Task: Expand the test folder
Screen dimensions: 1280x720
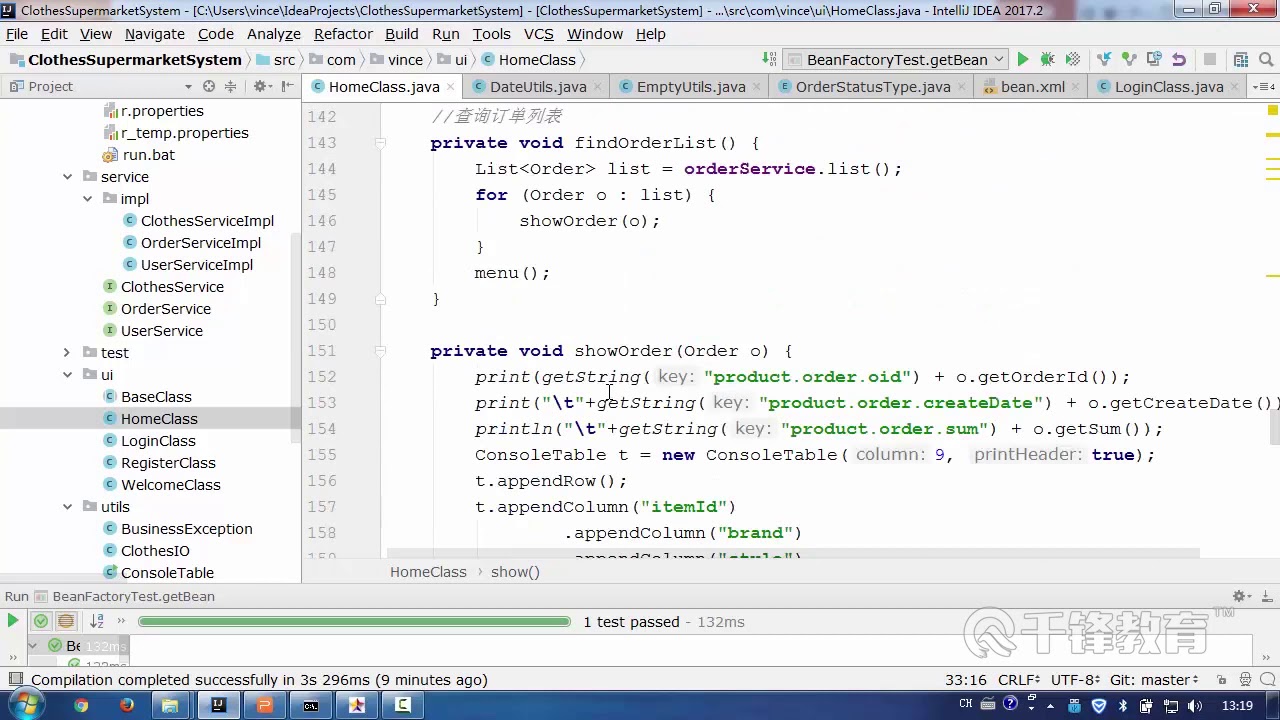Action: pos(67,353)
